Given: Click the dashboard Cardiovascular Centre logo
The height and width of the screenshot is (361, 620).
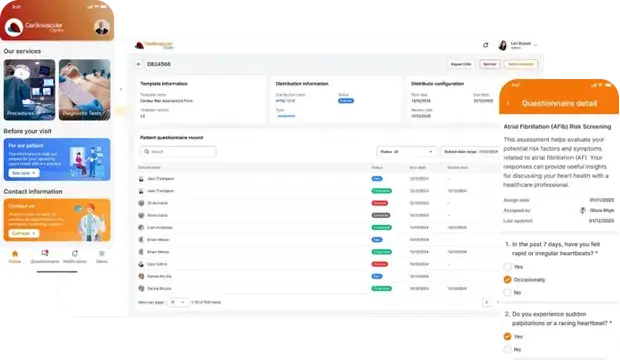Looking at the screenshot, I should pos(154,45).
